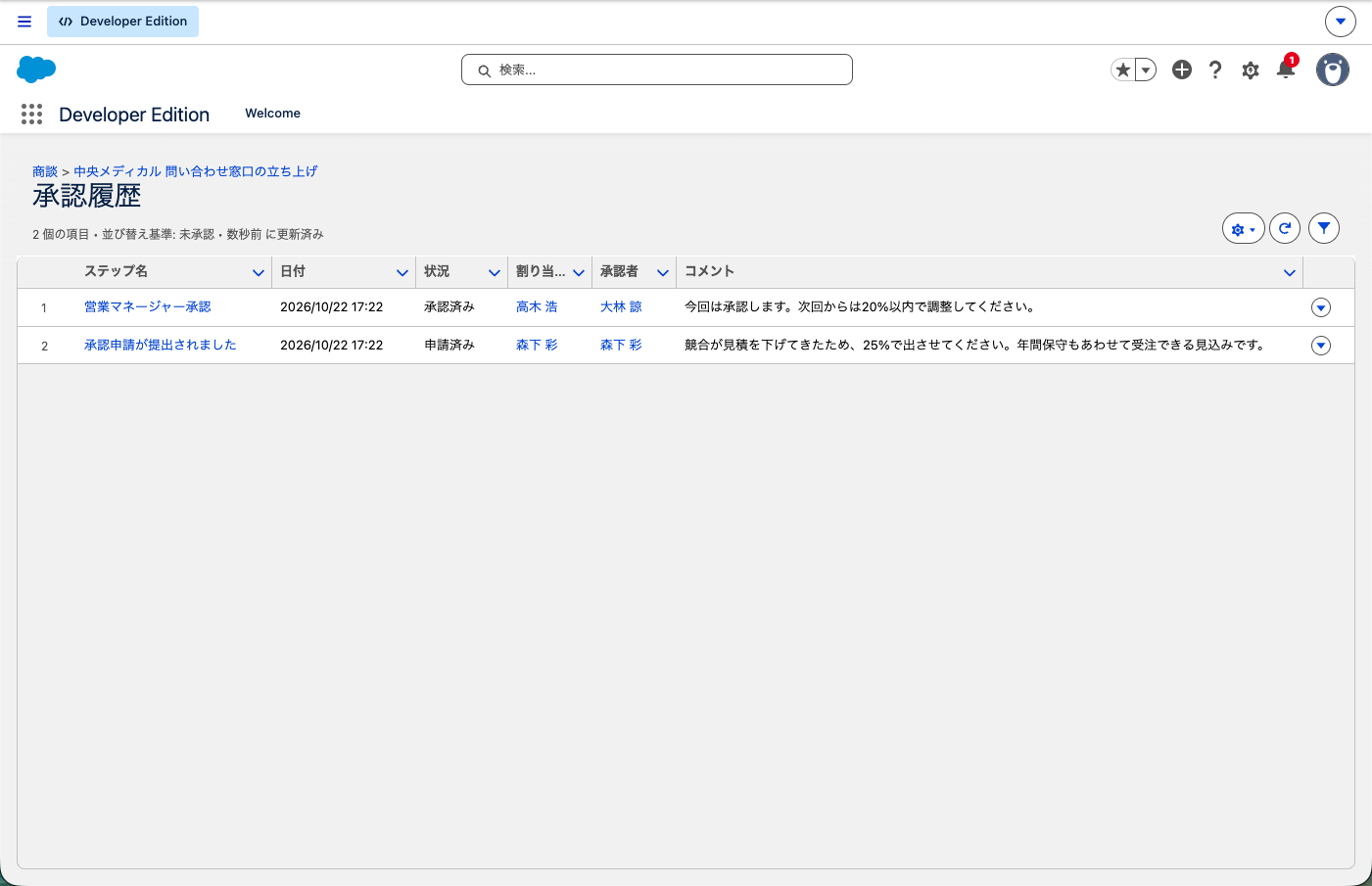Viewport: 1372px width, 886px height.
Task: Show list filters funnel icon
Action: click(x=1324, y=228)
